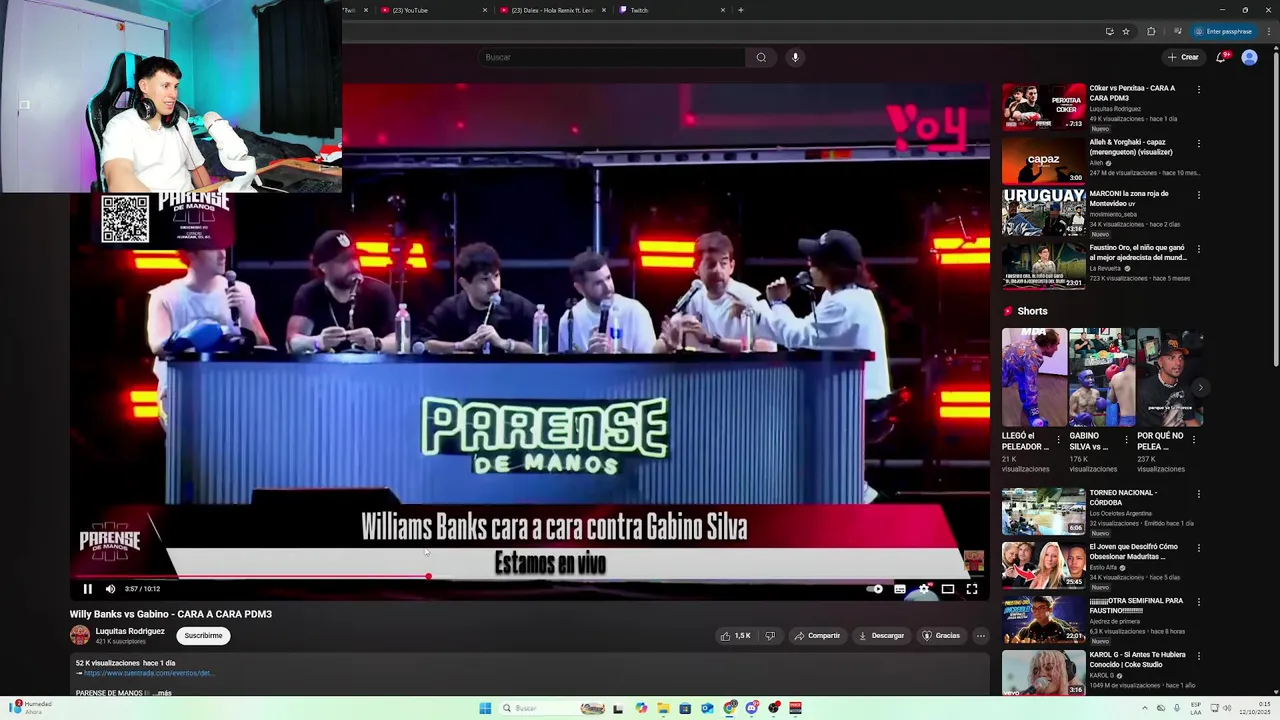Screen dimensions: 1280x720
Task: Show next Shorts with arrow button
Action: pos(1199,388)
